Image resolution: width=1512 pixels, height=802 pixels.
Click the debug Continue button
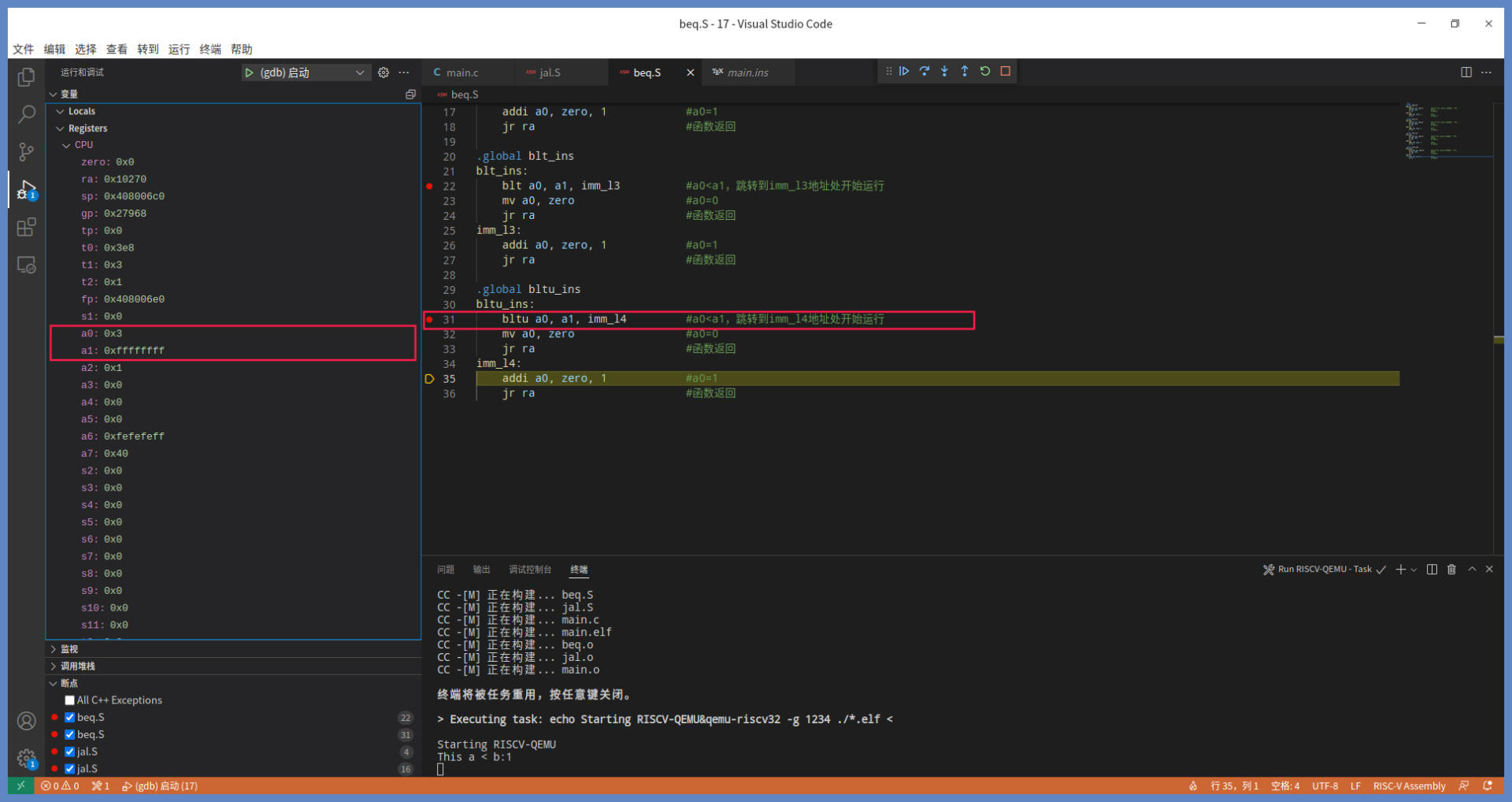[904, 72]
